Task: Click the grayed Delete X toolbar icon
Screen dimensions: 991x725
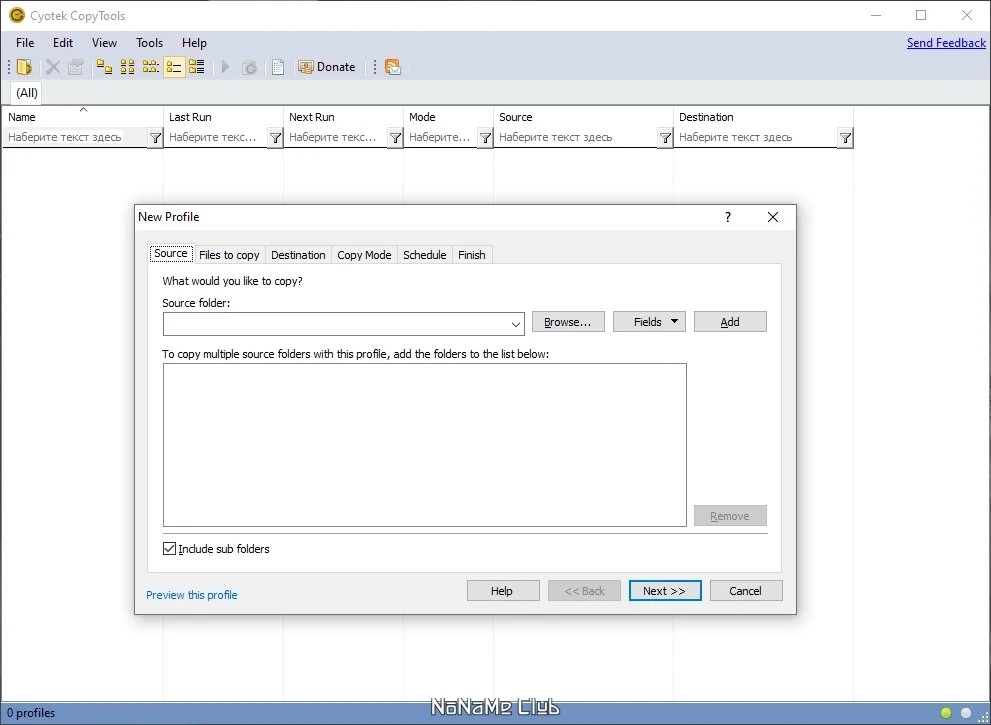Action: [53, 67]
